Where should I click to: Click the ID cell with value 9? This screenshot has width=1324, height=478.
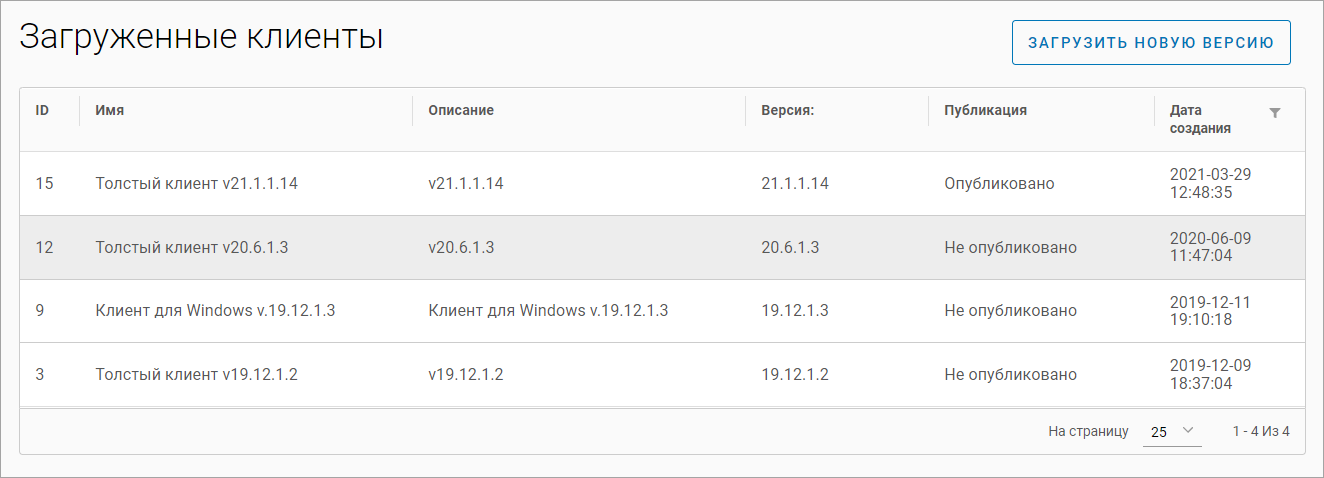[x=40, y=311]
